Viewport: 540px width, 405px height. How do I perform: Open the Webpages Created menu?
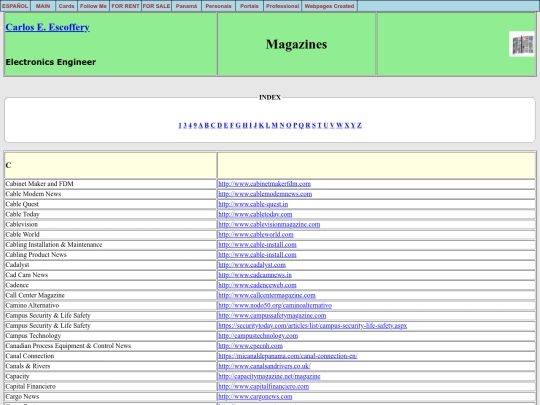pyautogui.click(x=329, y=6)
